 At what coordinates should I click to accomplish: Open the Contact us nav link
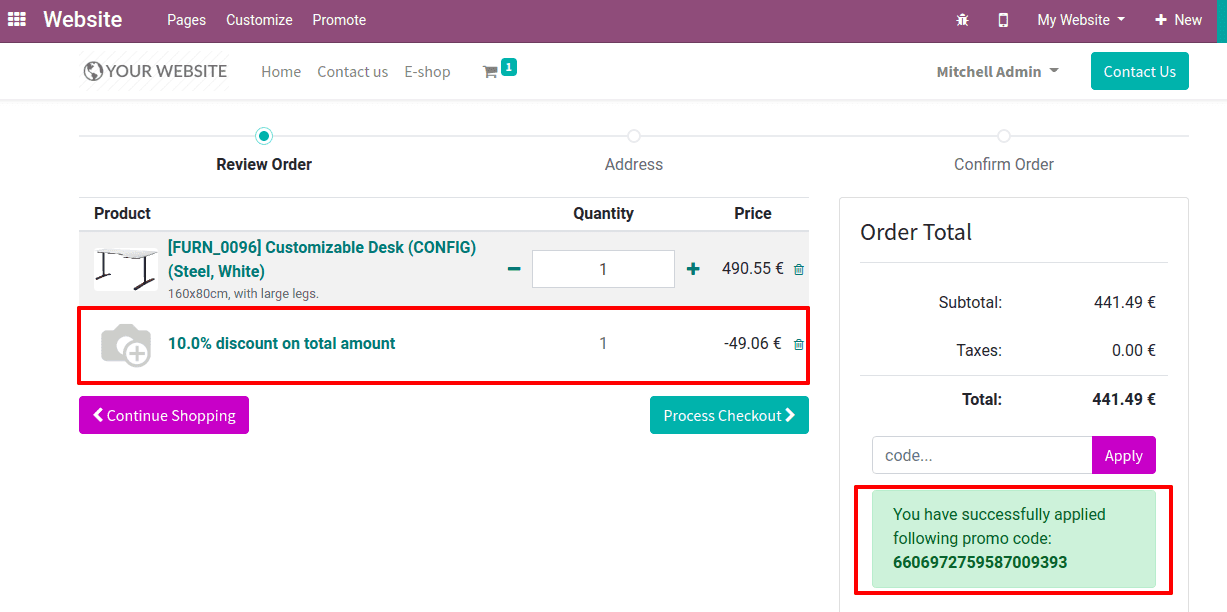click(353, 72)
